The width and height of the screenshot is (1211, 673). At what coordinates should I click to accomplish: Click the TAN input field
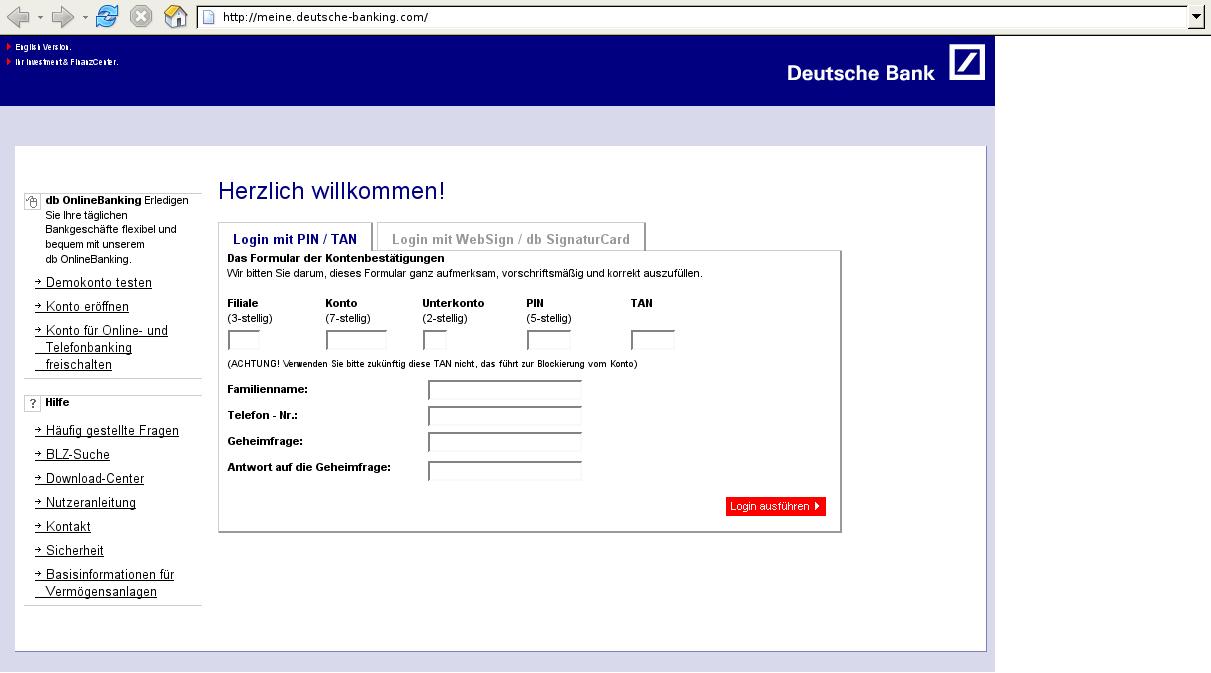653,340
